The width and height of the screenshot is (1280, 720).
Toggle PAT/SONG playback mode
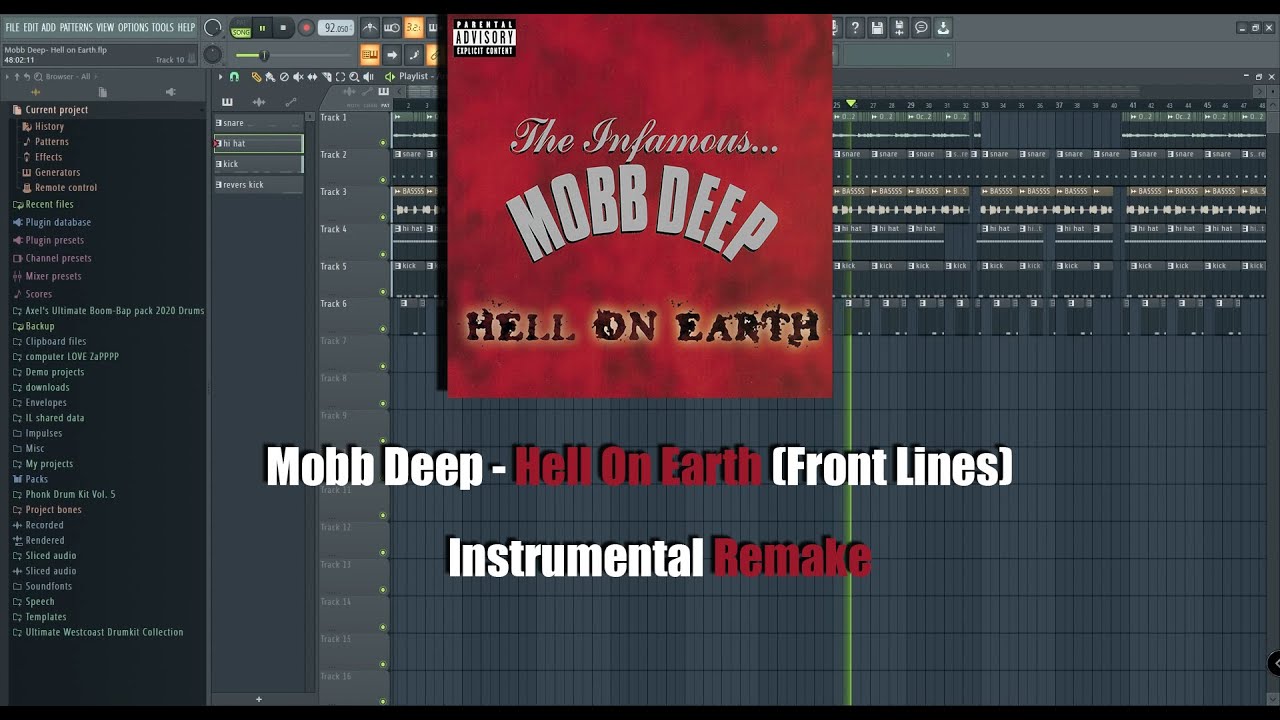pos(241,29)
